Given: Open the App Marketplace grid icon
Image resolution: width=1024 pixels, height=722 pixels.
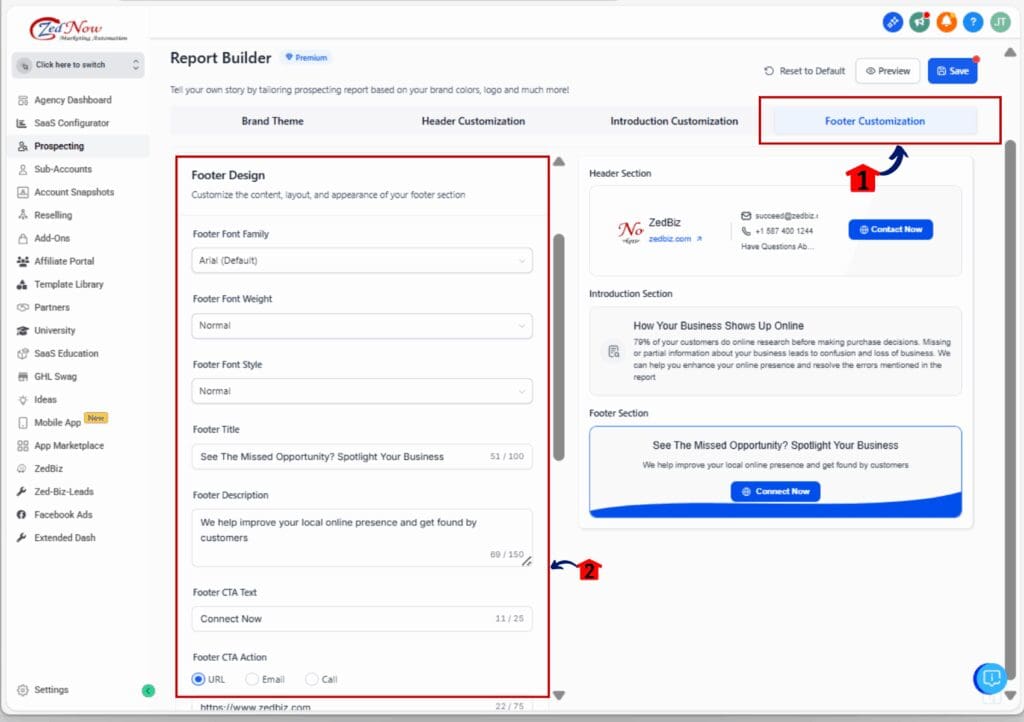Looking at the screenshot, I should pyautogui.click(x=24, y=446).
